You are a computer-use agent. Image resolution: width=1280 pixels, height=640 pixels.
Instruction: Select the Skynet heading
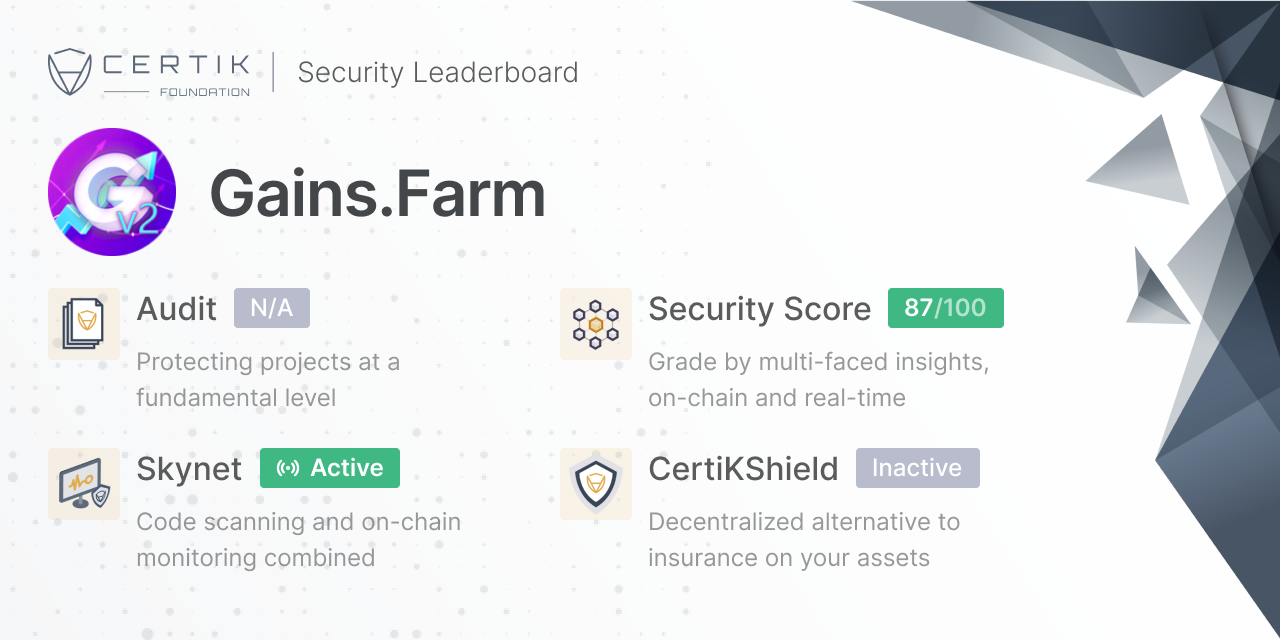[x=189, y=469]
